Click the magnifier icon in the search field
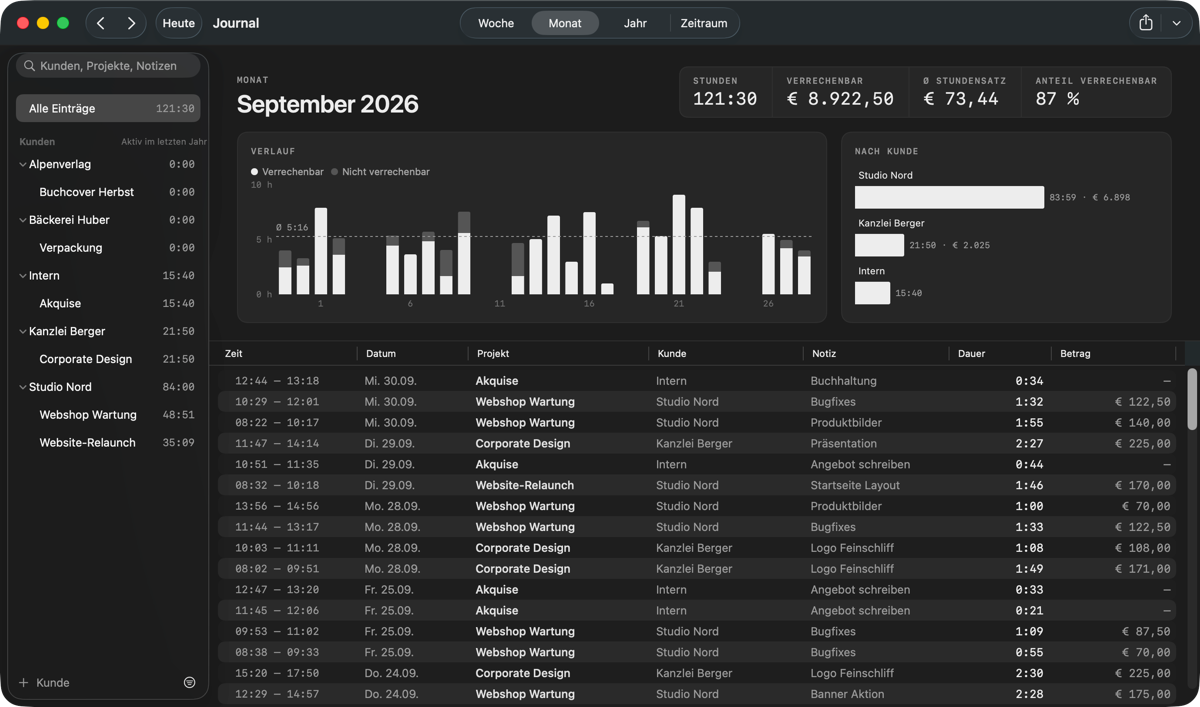Image resolution: width=1200 pixels, height=707 pixels. point(30,66)
